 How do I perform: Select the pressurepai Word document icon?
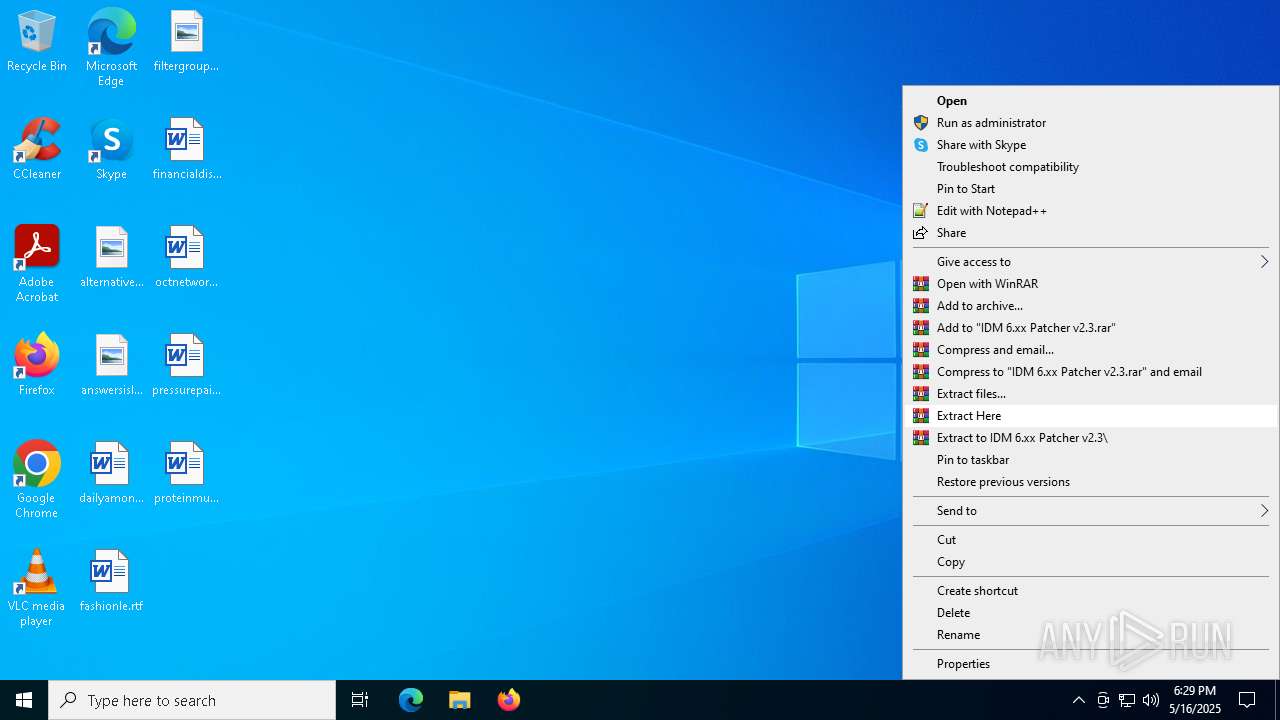click(x=186, y=366)
